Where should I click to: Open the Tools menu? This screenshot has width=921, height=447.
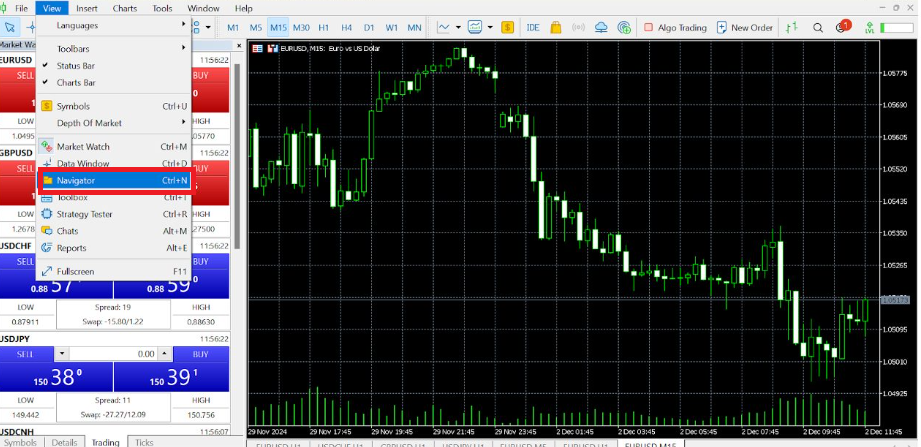pos(163,8)
